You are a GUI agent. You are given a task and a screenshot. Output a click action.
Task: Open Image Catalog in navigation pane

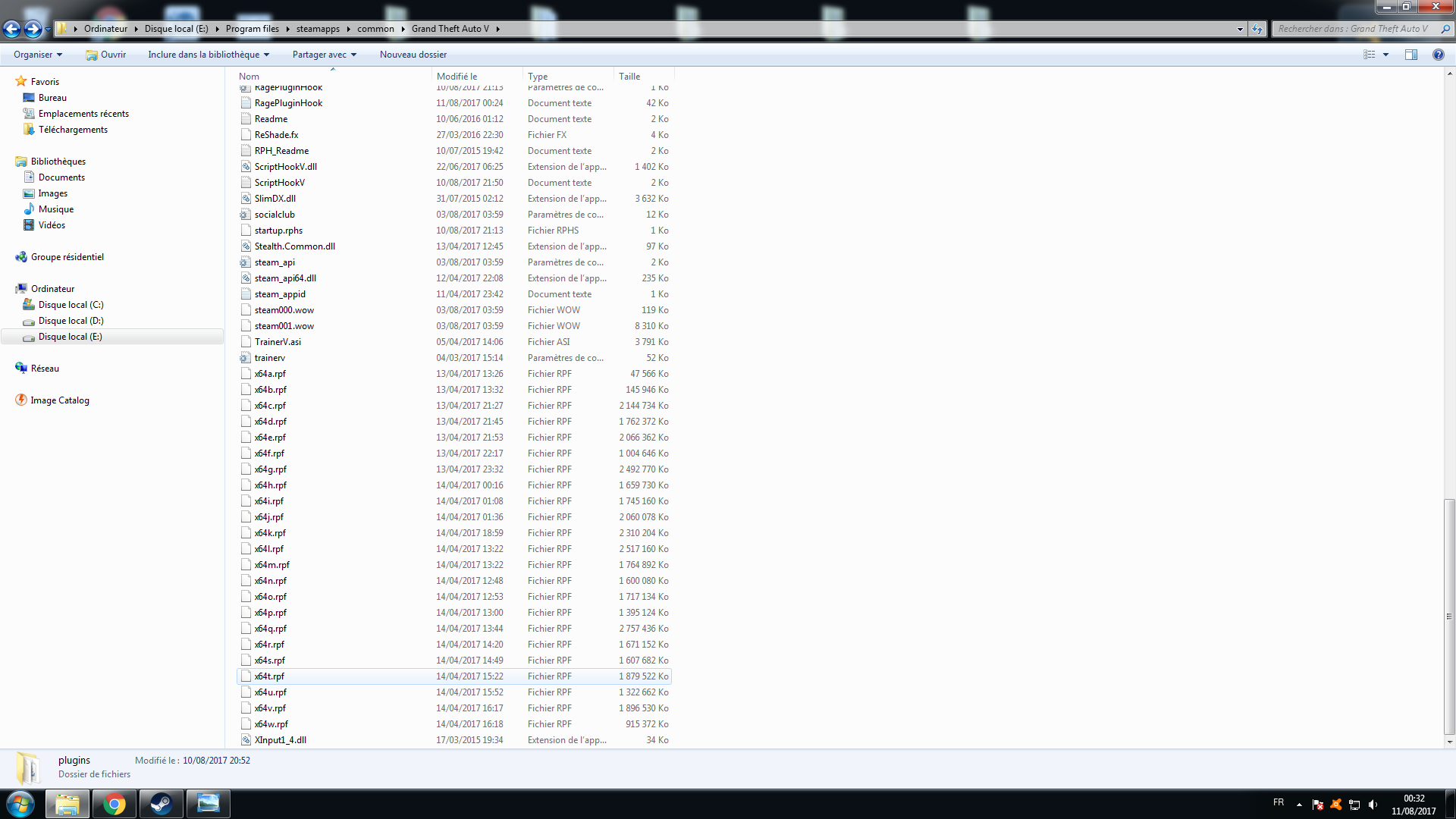pyautogui.click(x=60, y=400)
